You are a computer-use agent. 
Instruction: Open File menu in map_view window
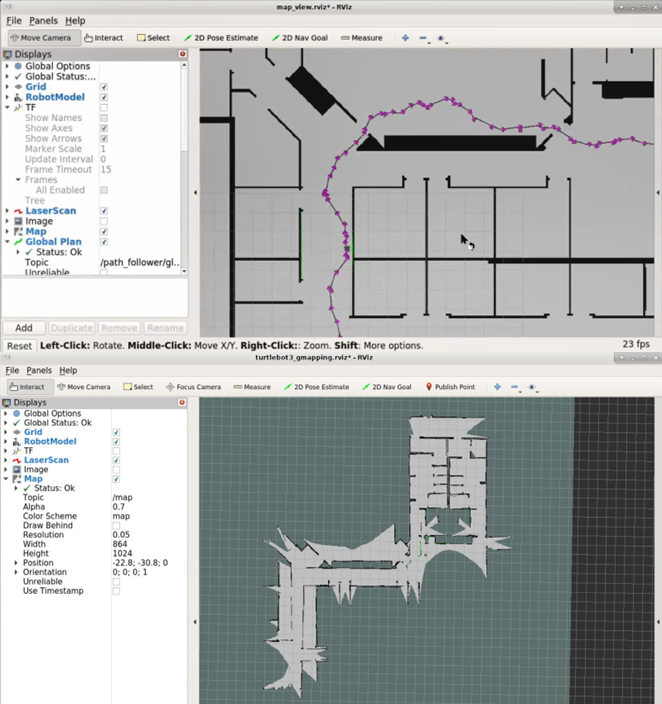click(14, 21)
